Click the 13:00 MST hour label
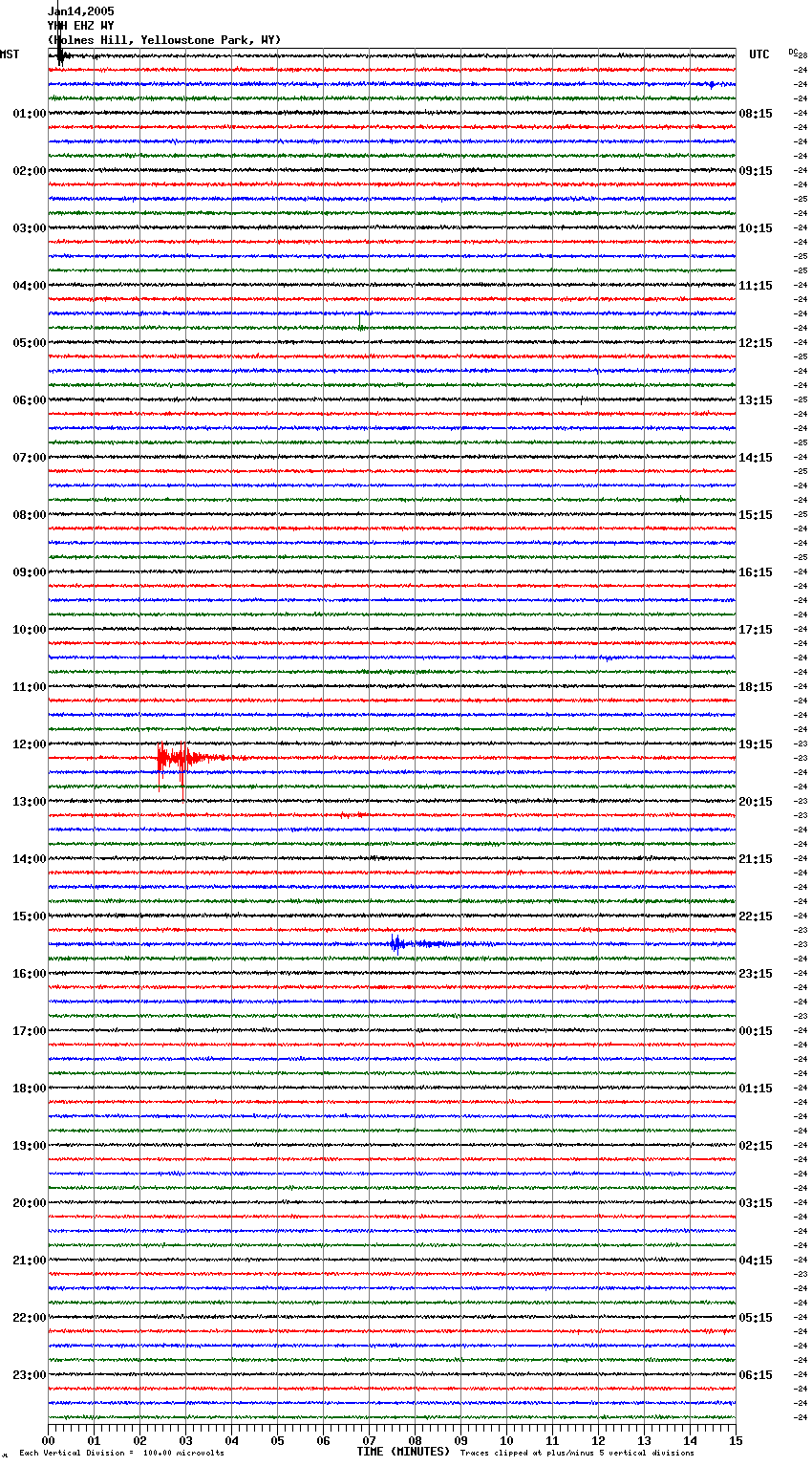812x1466 pixels. (x=29, y=802)
